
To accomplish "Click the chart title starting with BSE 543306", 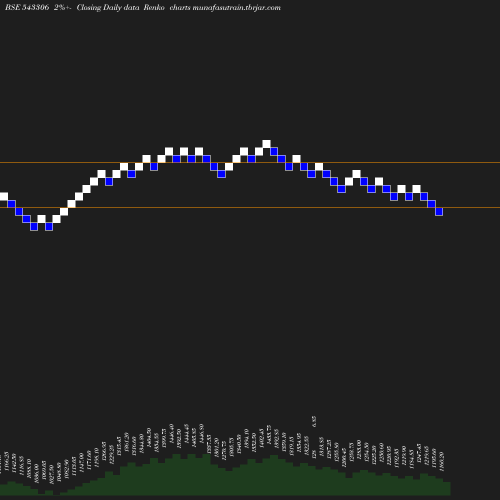I will (143, 7).
